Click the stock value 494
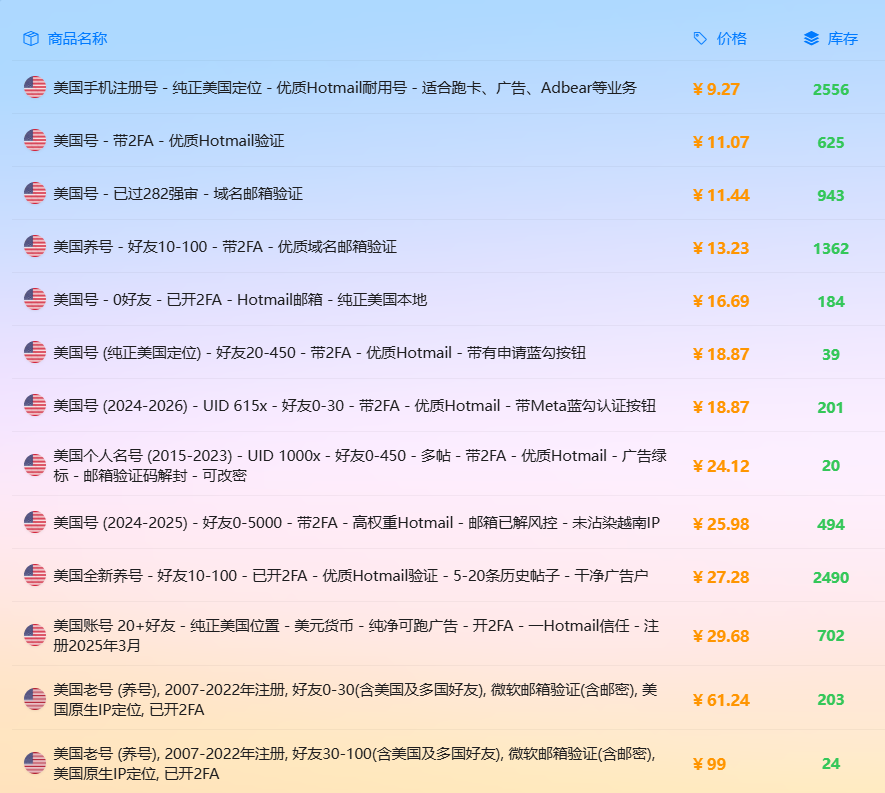The image size is (885, 793). click(831, 525)
